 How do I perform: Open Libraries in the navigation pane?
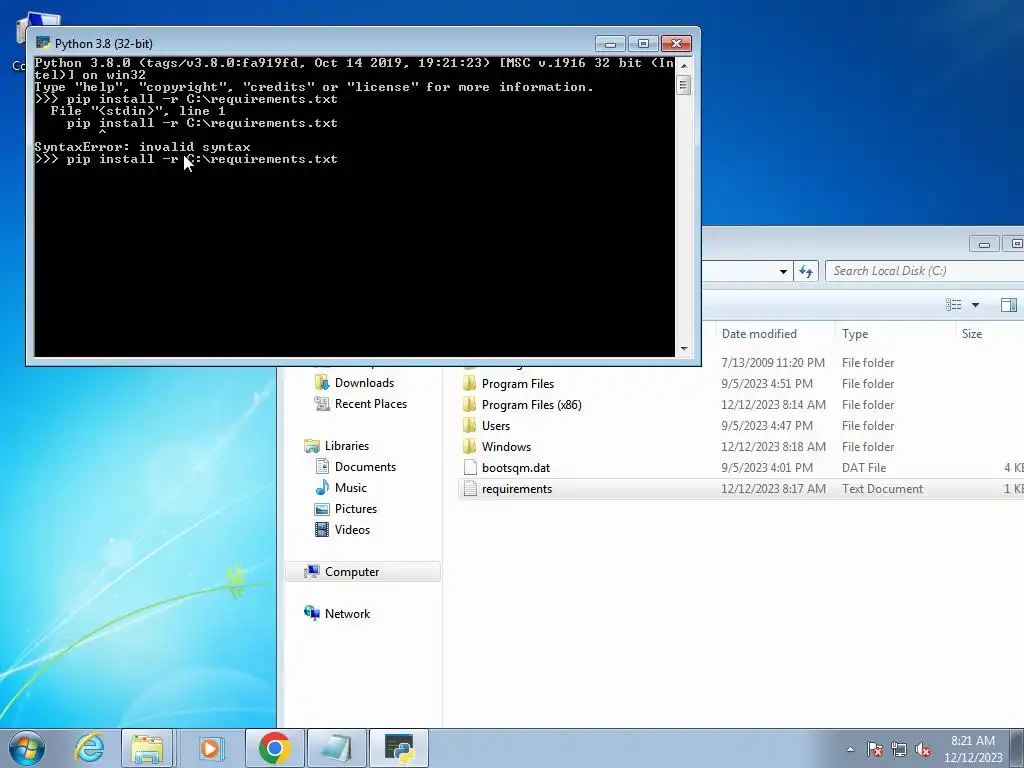[x=346, y=445]
